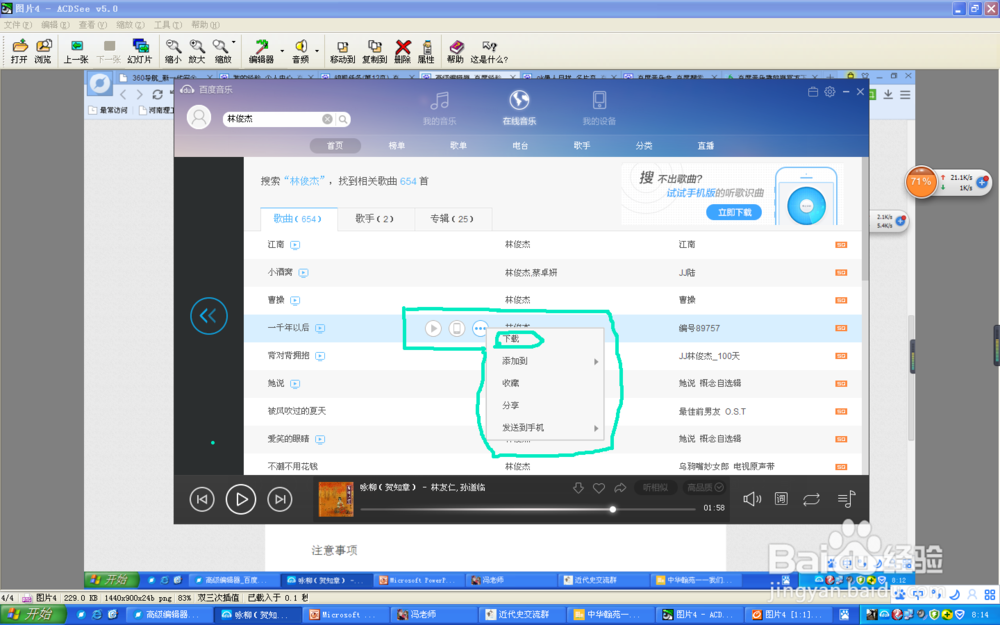Clear the 林俊杰 search text with the X

(x=327, y=119)
